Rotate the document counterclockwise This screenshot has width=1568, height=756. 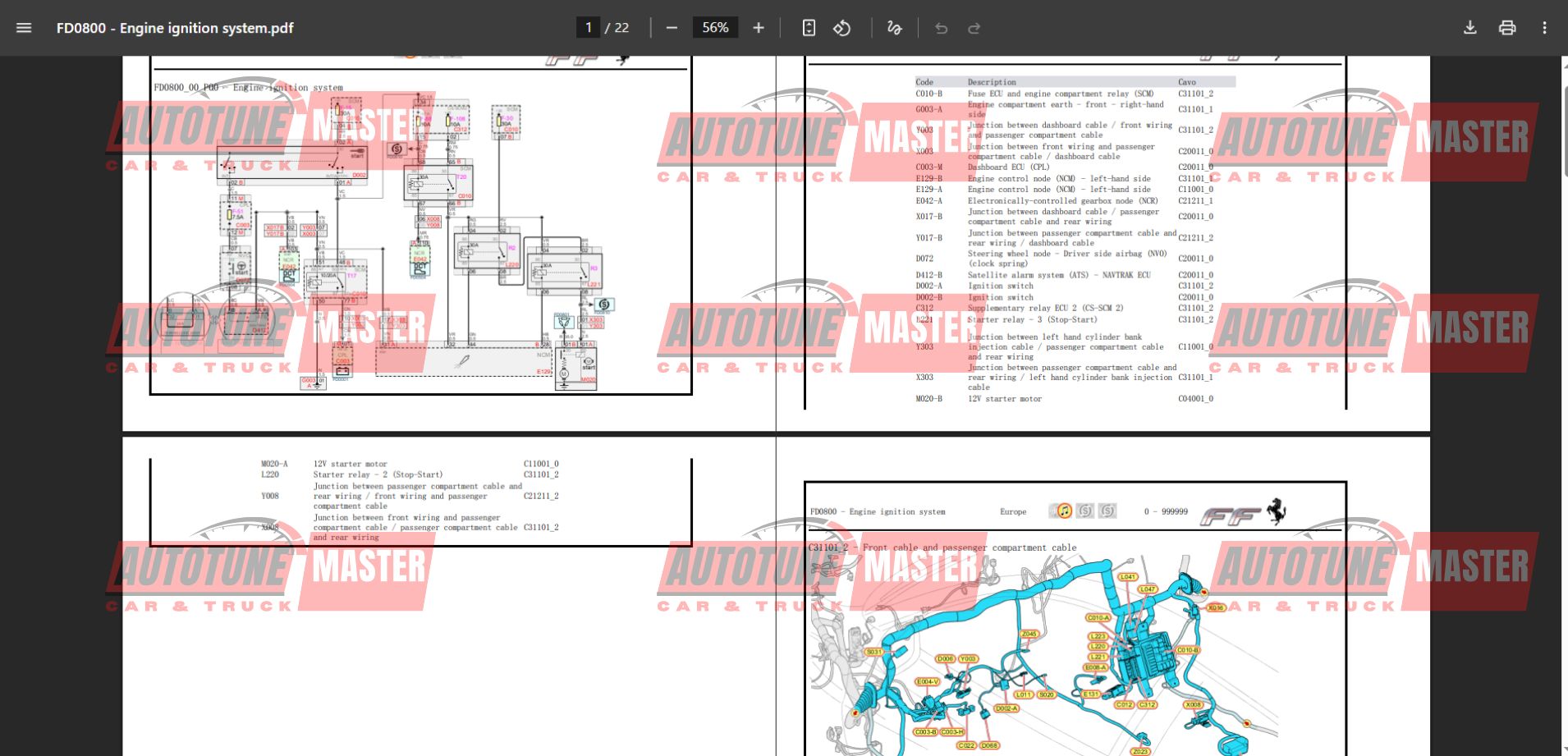pos(841,28)
